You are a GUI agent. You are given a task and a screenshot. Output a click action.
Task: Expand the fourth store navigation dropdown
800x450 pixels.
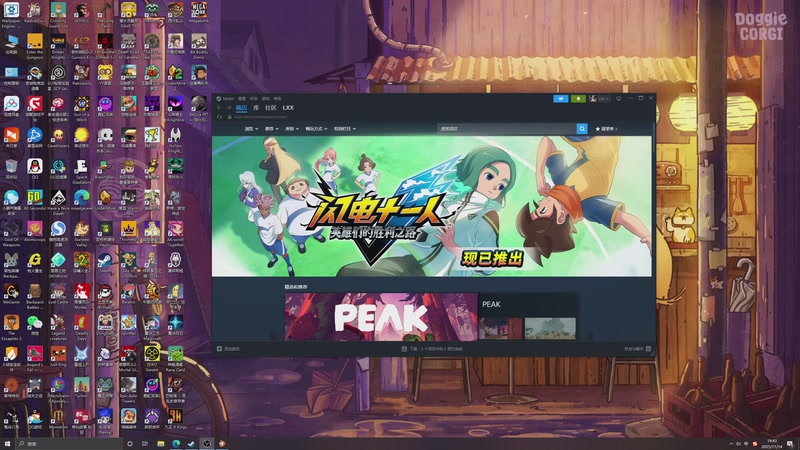point(316,129)
